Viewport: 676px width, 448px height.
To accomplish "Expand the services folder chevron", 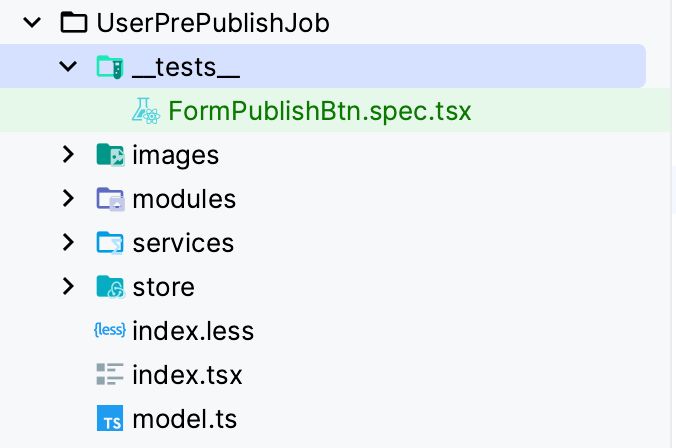I will point(68,243).
